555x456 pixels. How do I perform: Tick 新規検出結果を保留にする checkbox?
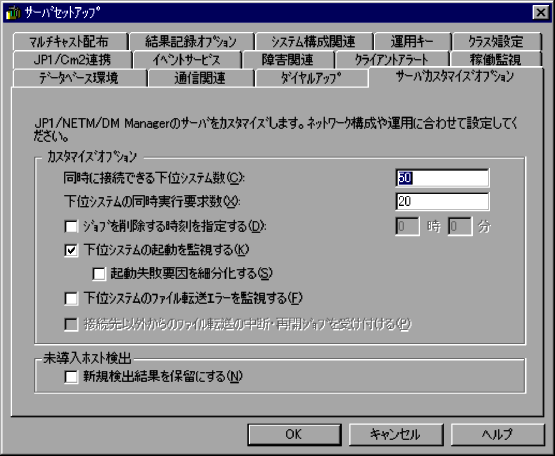71,377
